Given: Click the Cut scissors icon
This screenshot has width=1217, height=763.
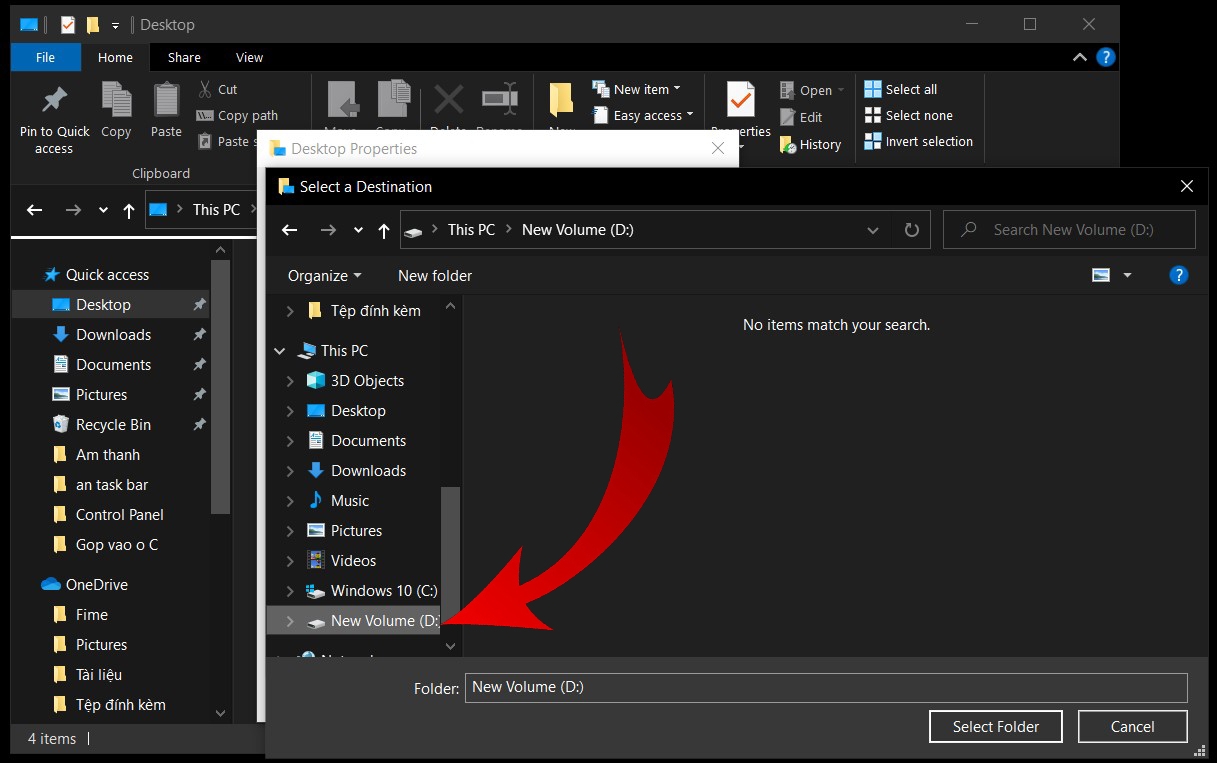Looking at the screenshot, I should (206, 89).
